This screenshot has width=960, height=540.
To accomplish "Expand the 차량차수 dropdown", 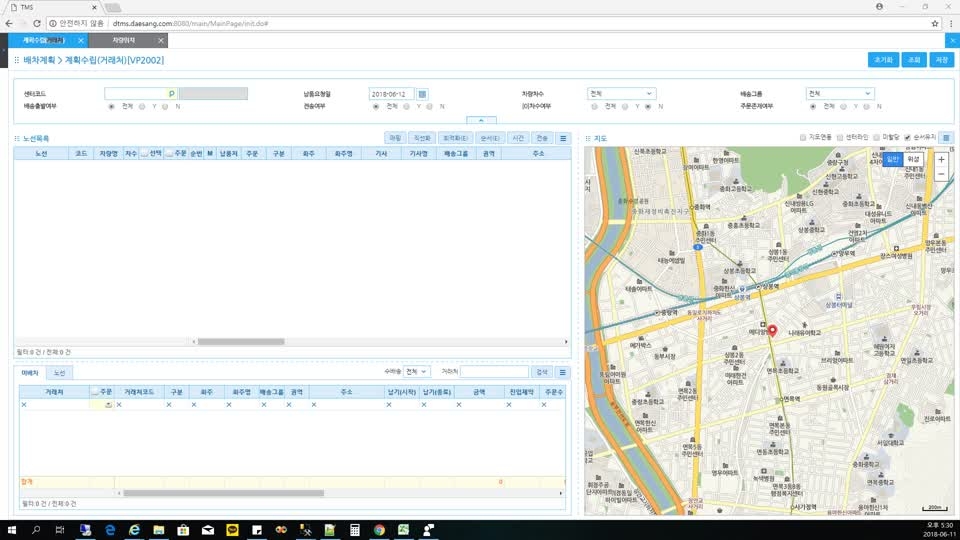I will tap(621, 94).
